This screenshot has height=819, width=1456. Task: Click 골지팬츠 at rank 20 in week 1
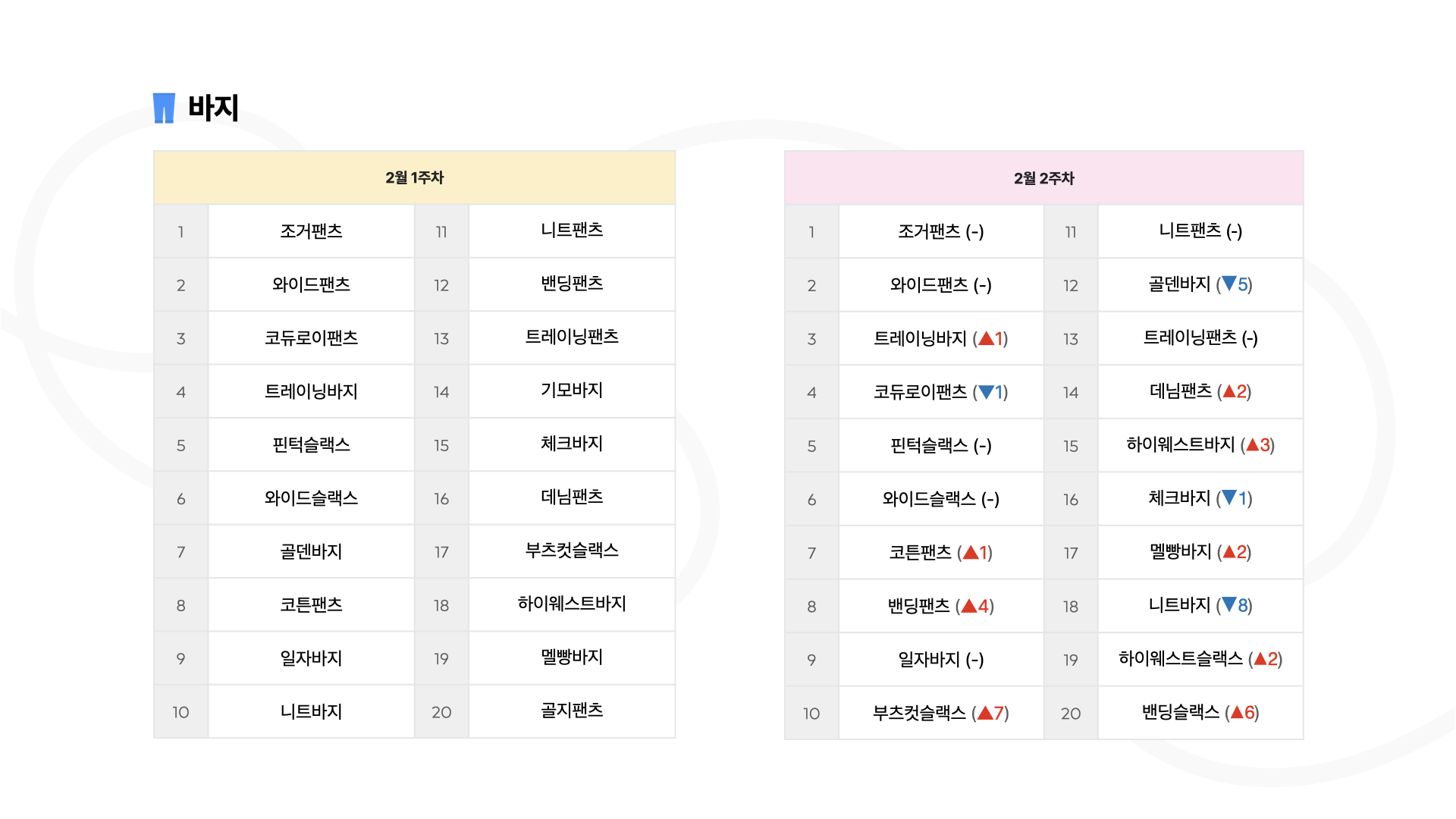572,711
